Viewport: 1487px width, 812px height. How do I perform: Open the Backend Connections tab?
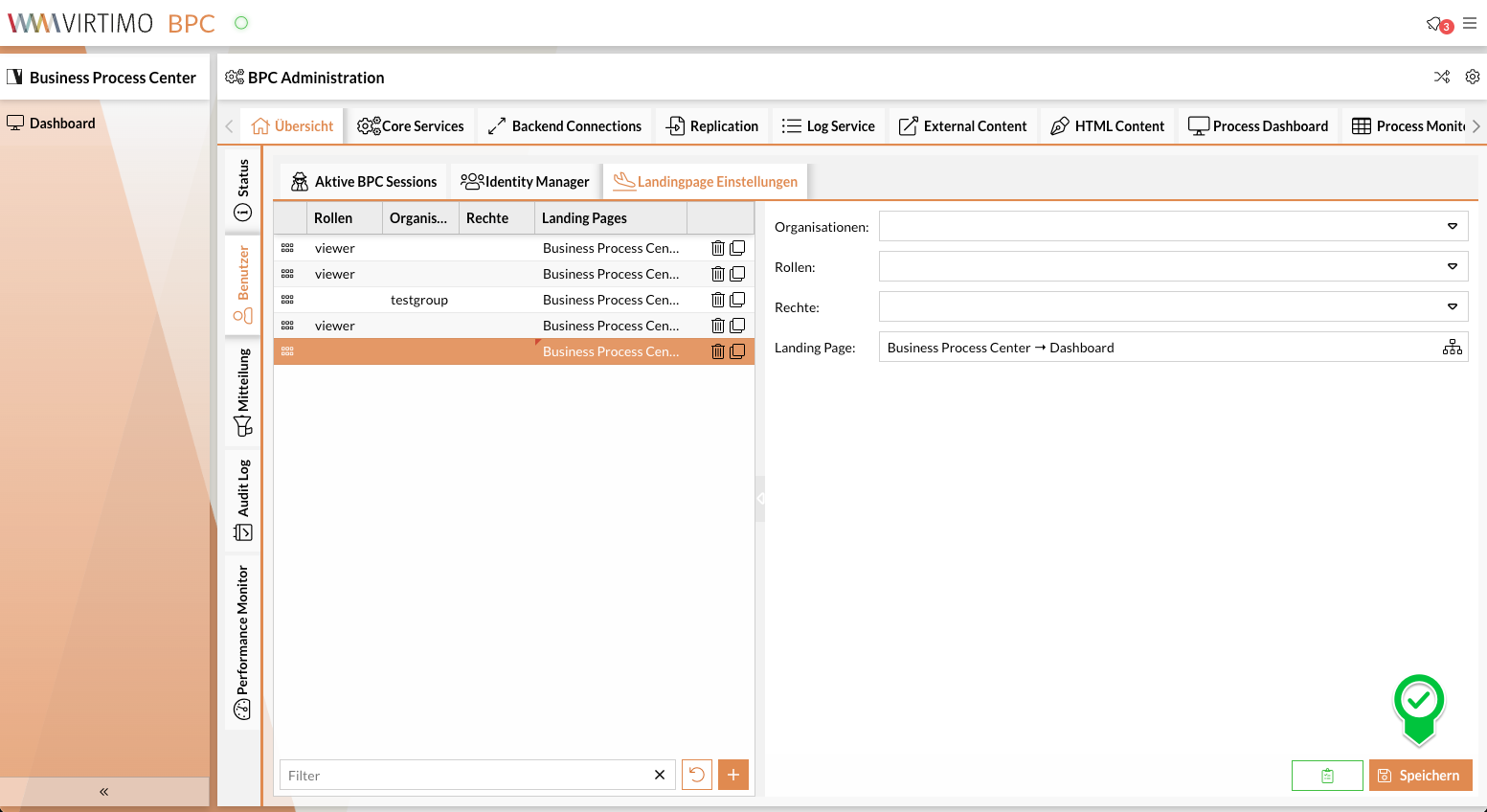(x=565, y=126)
